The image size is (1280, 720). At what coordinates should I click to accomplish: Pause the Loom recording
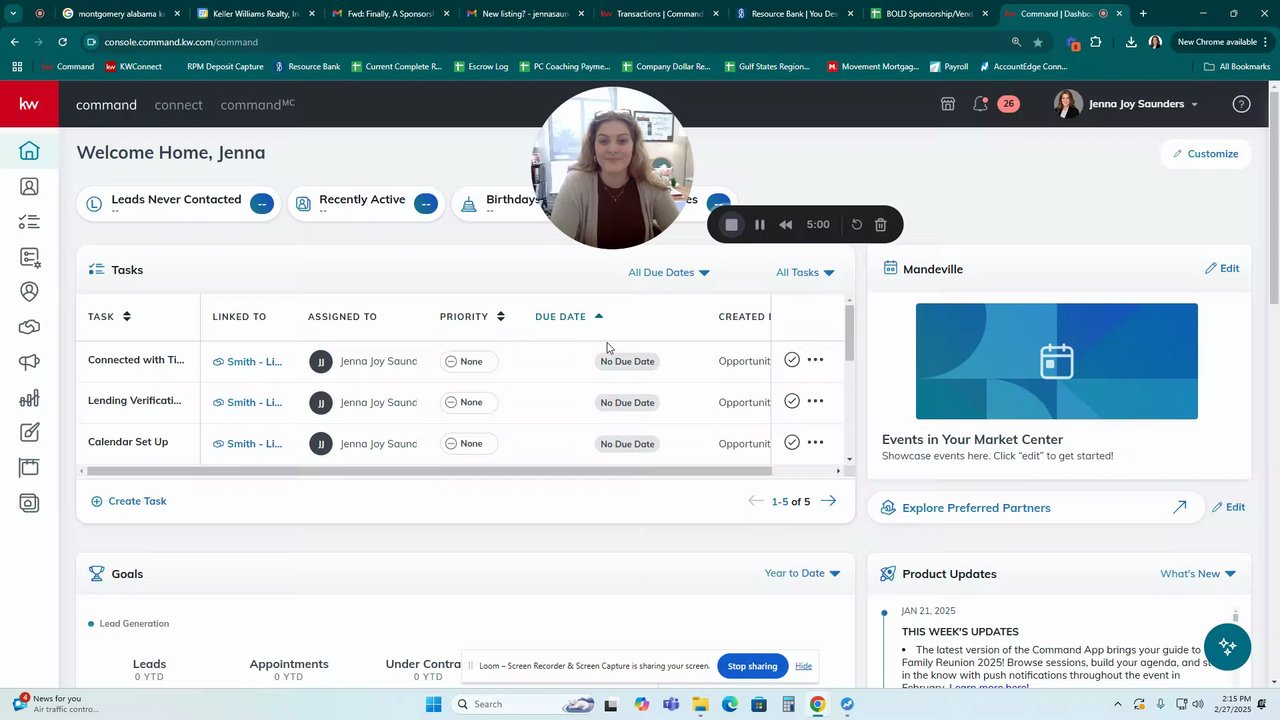[760, 225]
